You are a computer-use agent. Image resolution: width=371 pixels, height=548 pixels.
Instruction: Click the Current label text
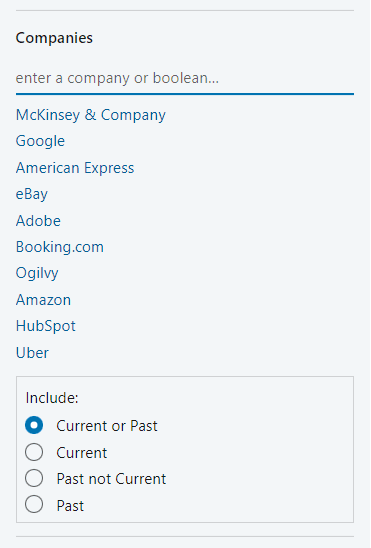point(82,453)
